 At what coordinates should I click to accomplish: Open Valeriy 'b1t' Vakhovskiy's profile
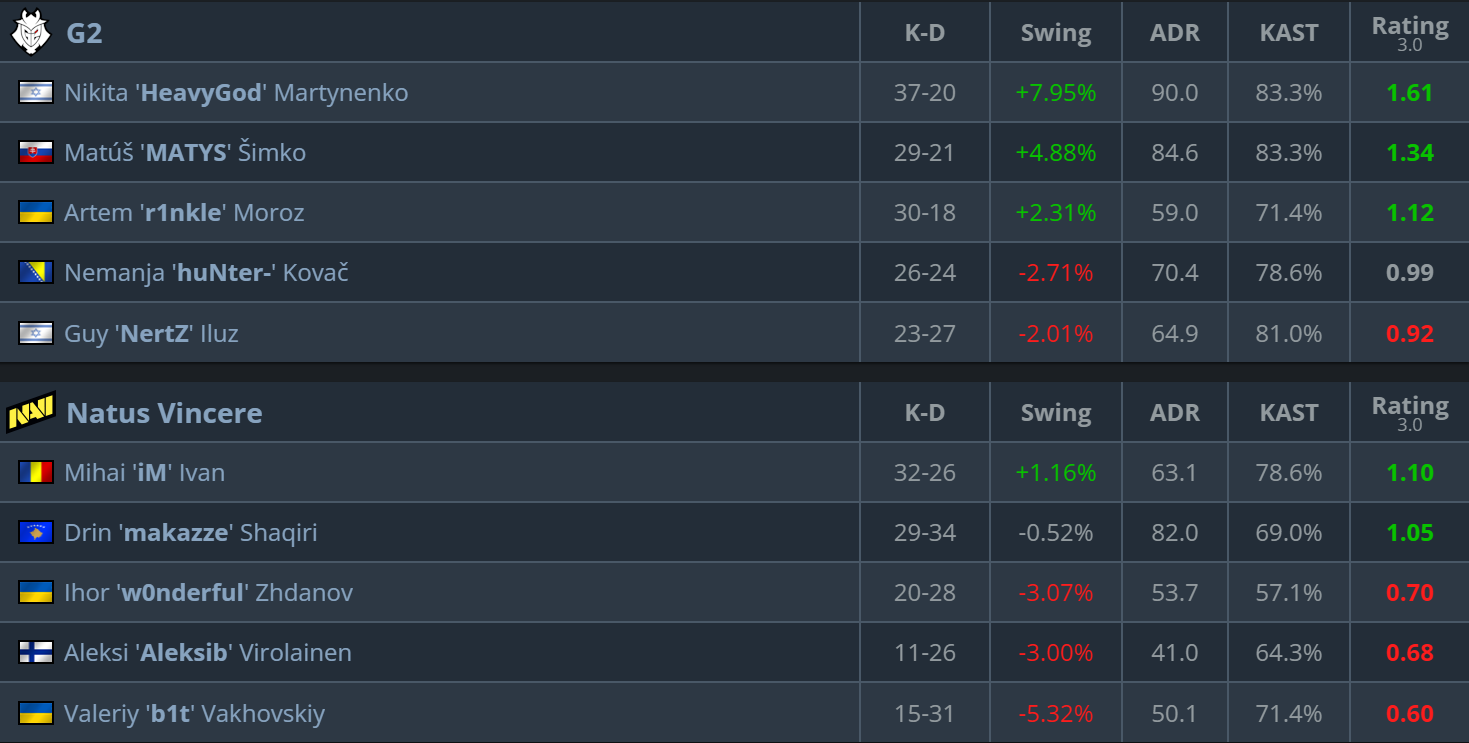[x=194, y=714]
